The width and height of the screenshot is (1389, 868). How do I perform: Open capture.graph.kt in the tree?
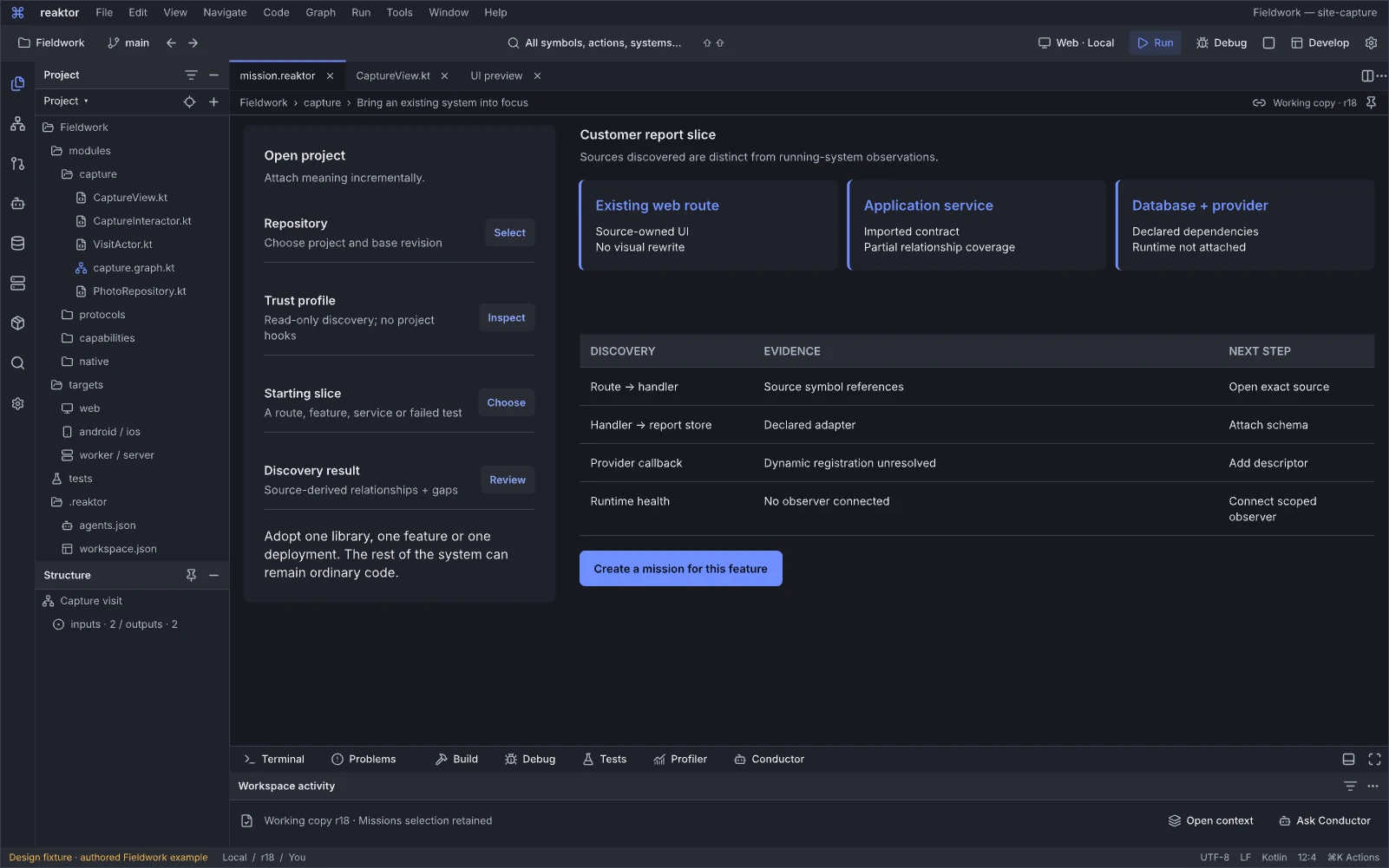(134, 268)
